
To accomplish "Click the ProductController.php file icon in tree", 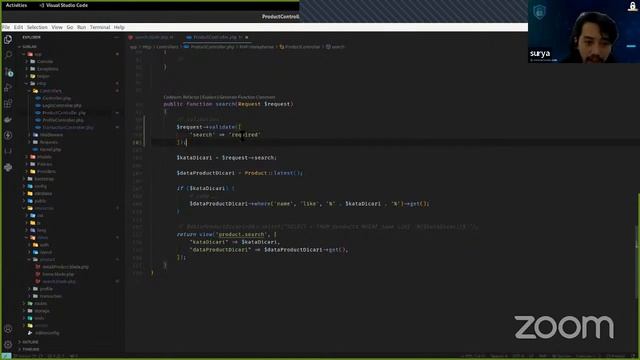I will point(38,113).
